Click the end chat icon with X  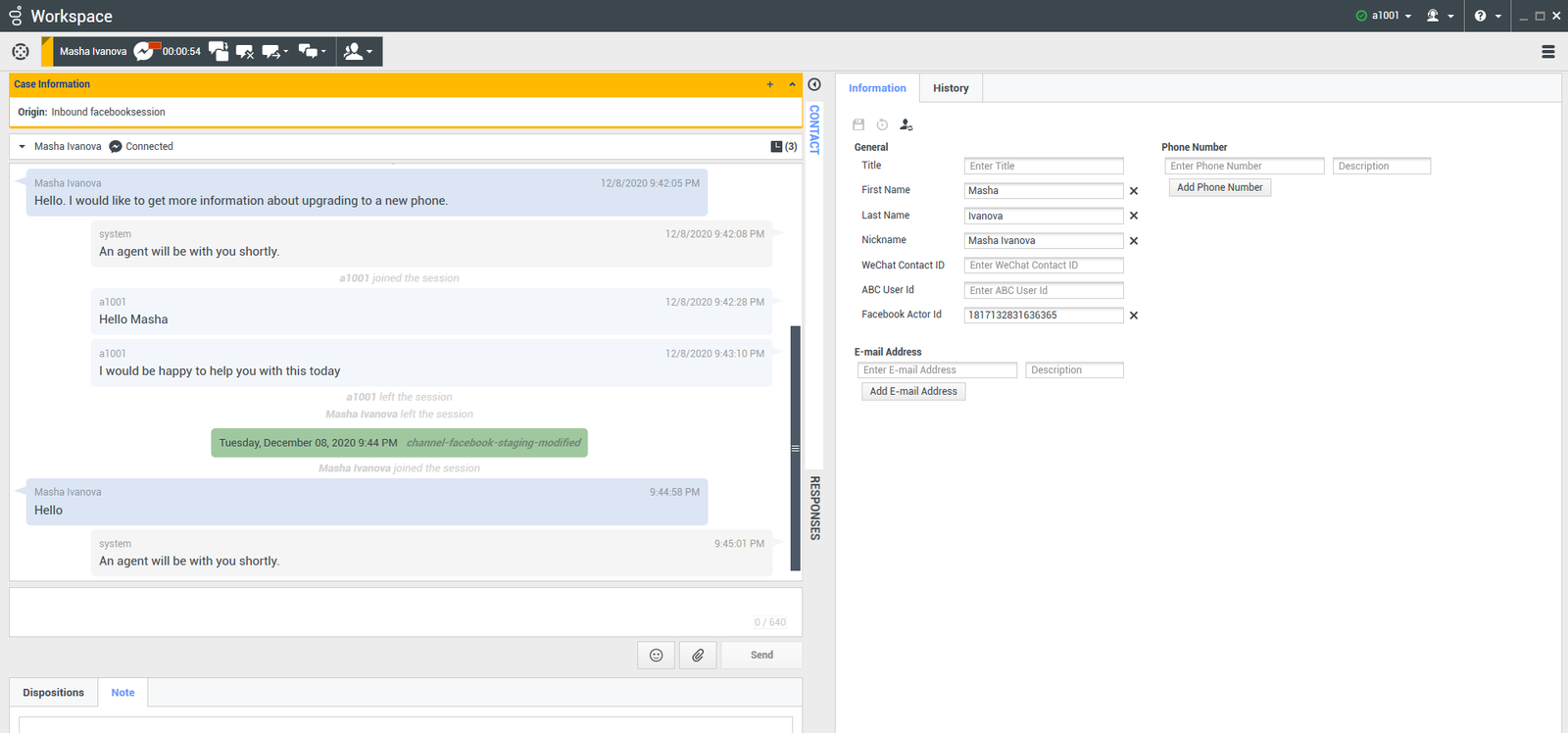pos(245,52)
